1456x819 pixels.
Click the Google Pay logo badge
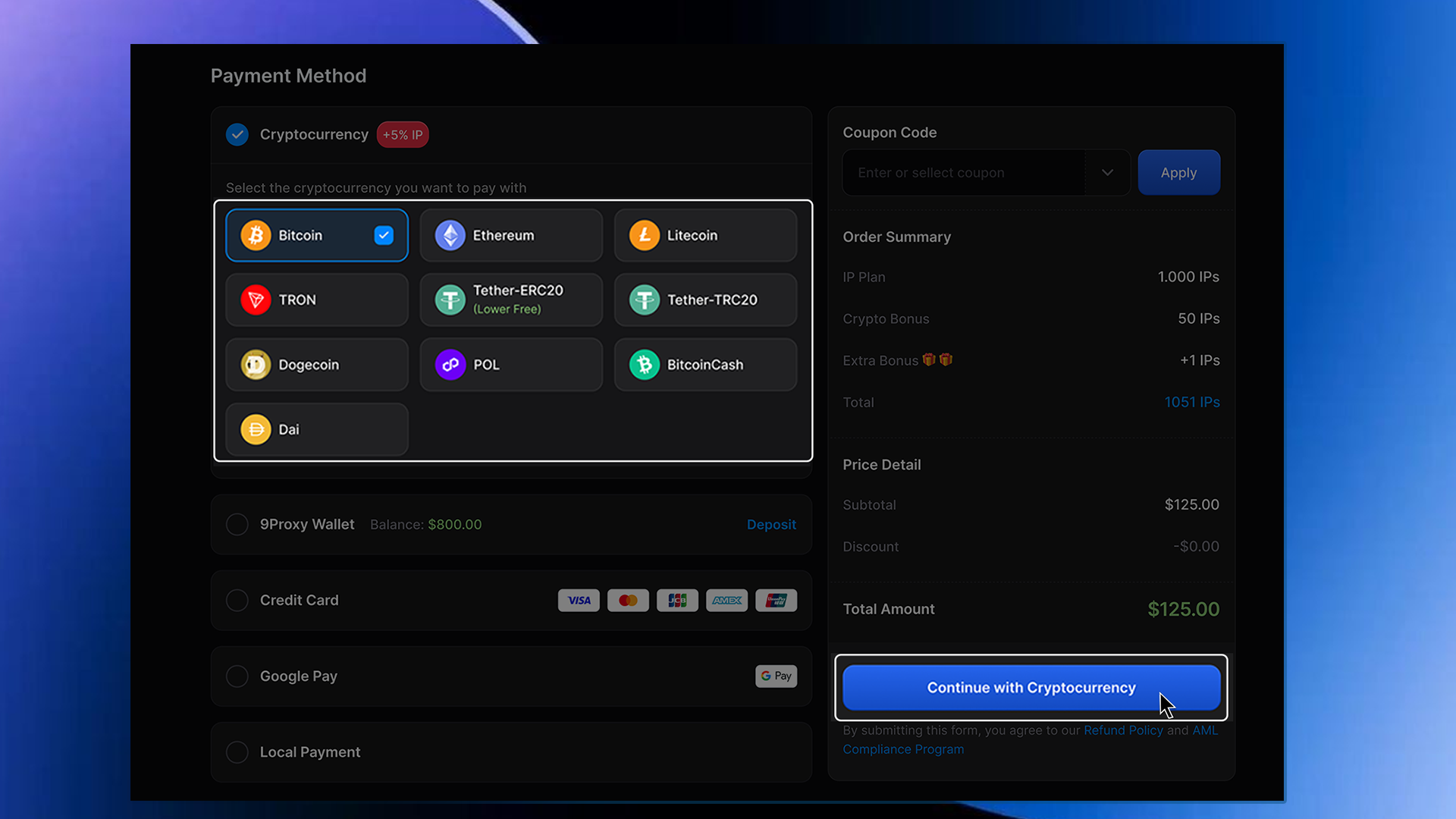tap(776, 676)
